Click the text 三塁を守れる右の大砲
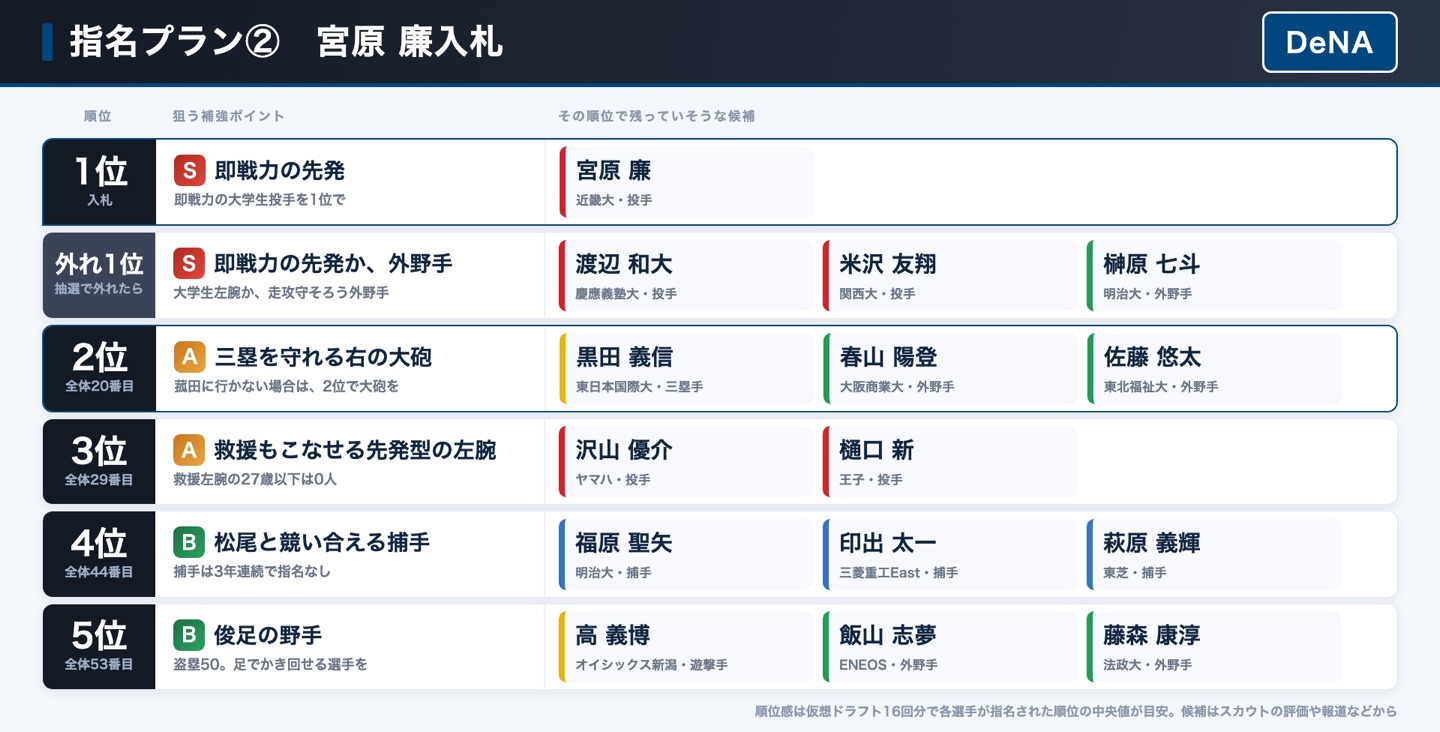 click(323, 357)
